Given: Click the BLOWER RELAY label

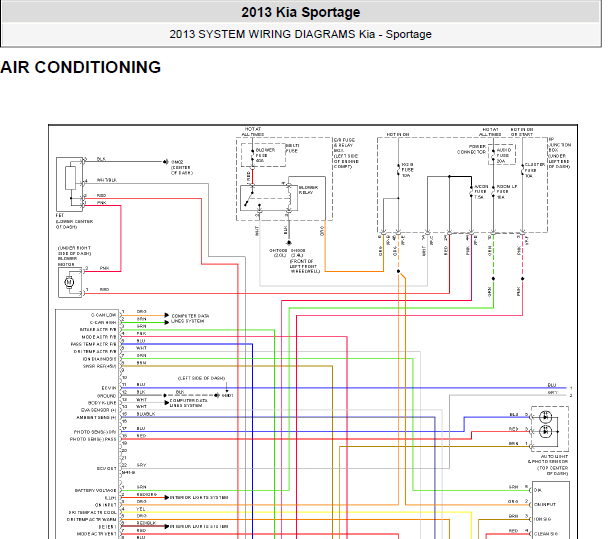Looking at the screenshot, I should (308, 190).
